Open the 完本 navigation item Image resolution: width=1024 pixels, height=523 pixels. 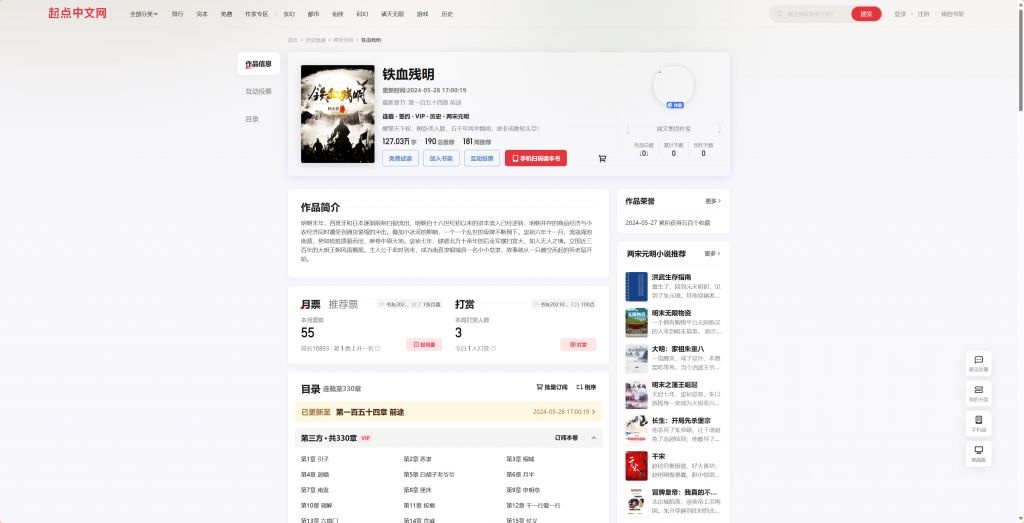point(202,14)
